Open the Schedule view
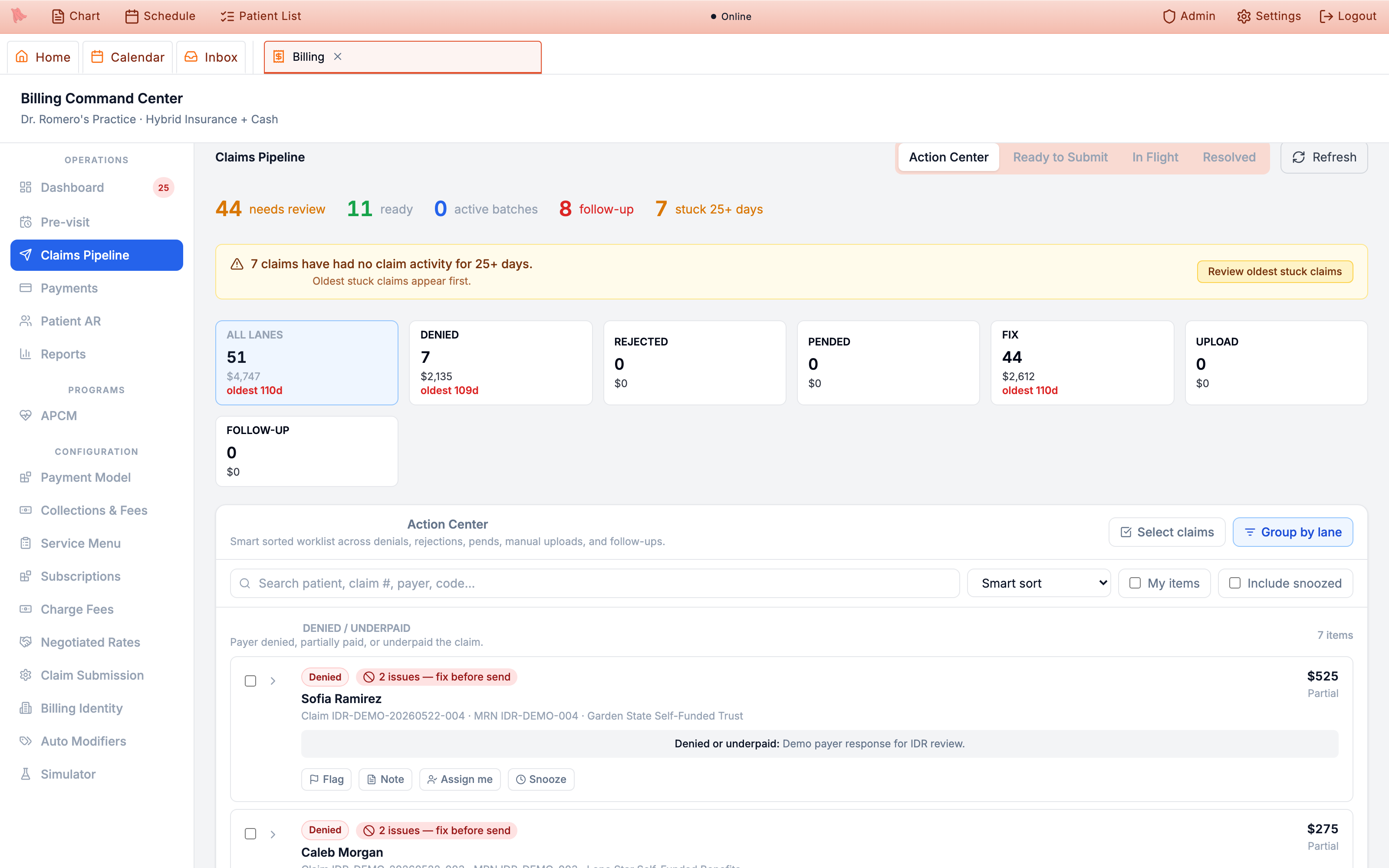This screenshot has height=868, width=1389. pyautogui.click(x=160, y=16)
